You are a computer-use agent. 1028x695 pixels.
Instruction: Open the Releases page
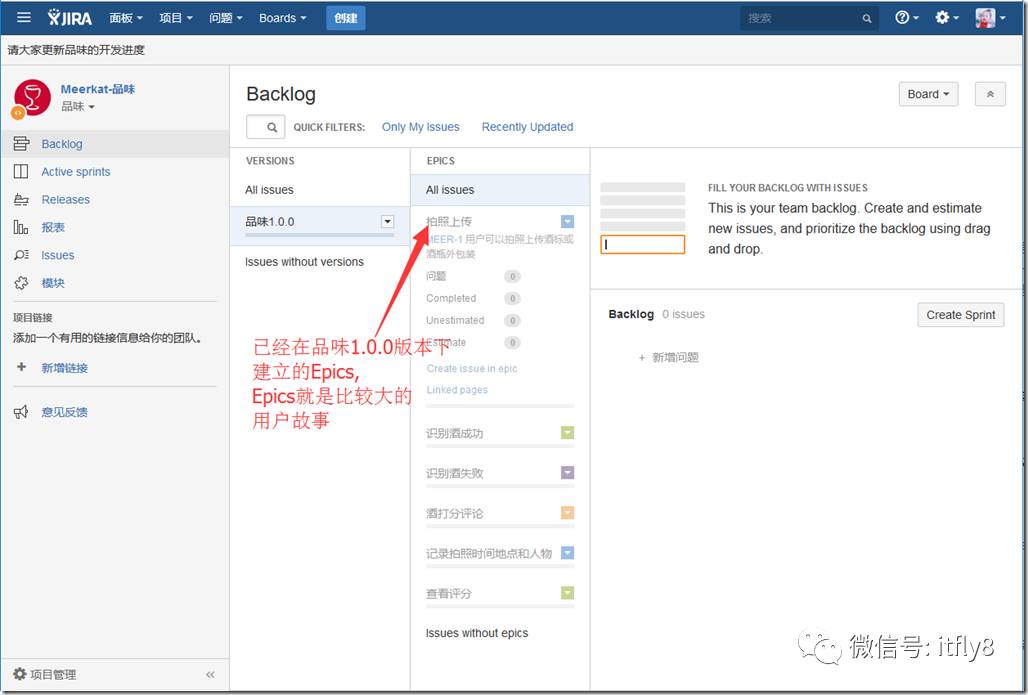pyautogui.click(x=66, y=199)
